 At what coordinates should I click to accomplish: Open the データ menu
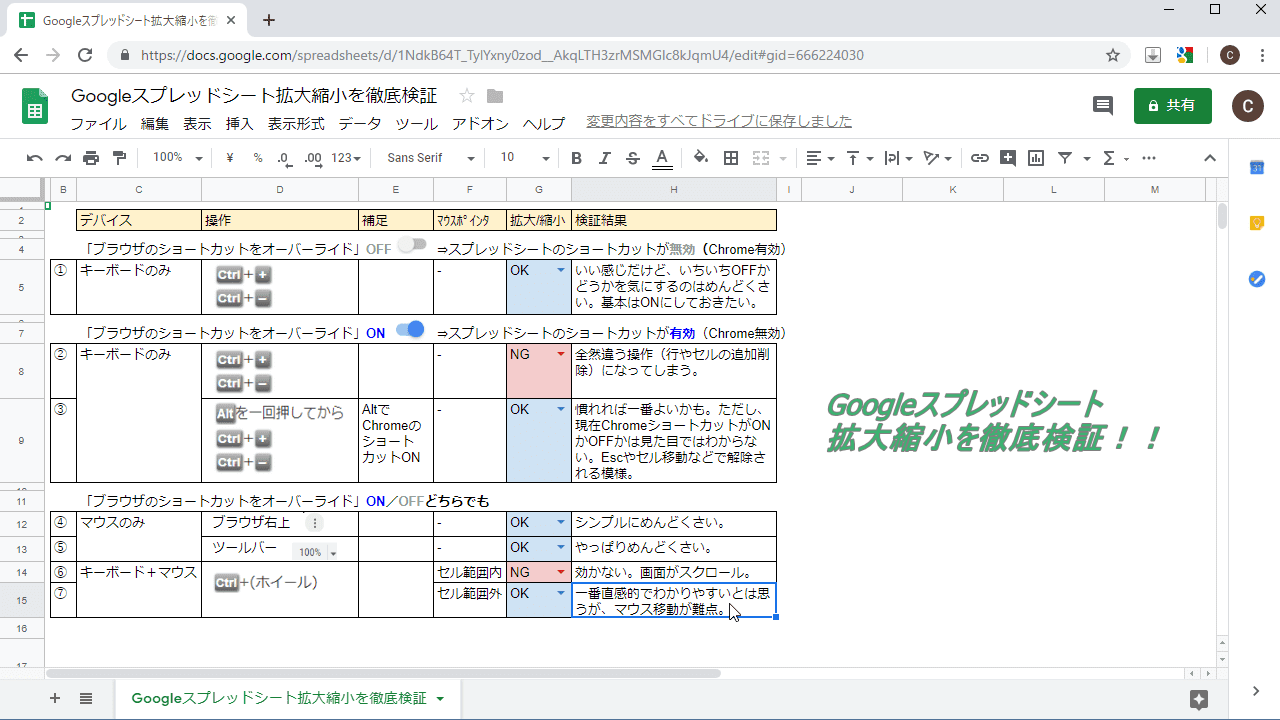(360, 124)
